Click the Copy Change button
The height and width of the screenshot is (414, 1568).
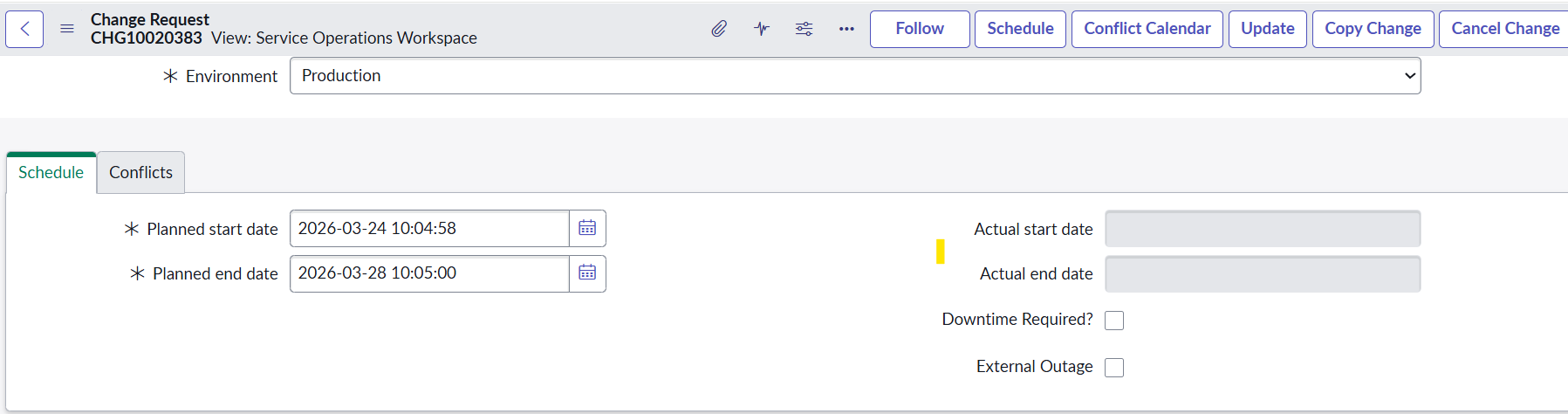pos(1372,29)
